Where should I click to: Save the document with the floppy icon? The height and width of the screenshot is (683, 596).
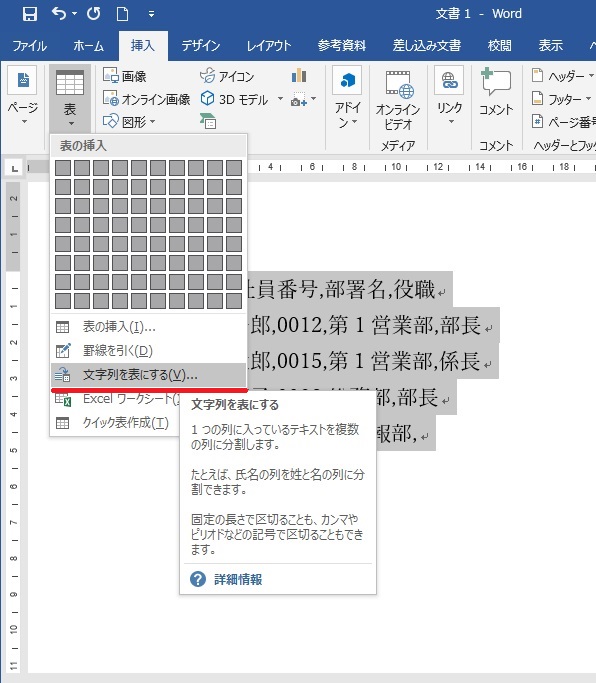pos(30,14)
